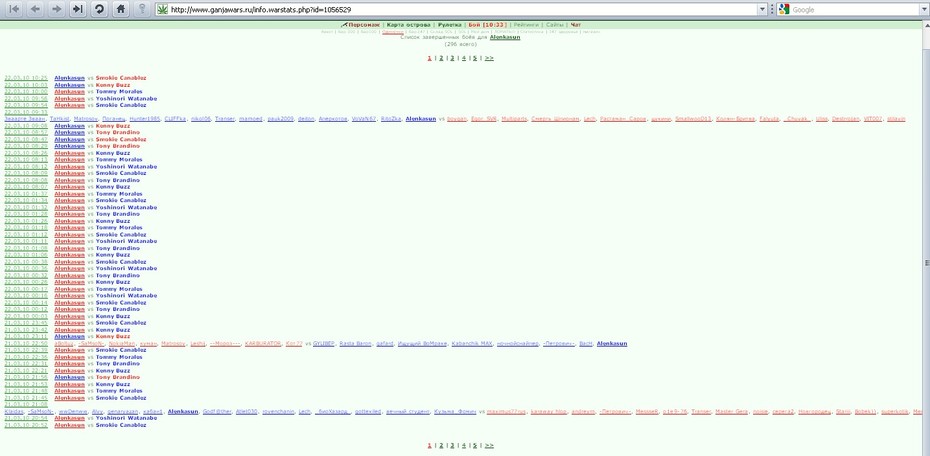Click the rewind to first page toolbar button
Image resolution: width=930 pixels, height=456 pixels.
14,9
